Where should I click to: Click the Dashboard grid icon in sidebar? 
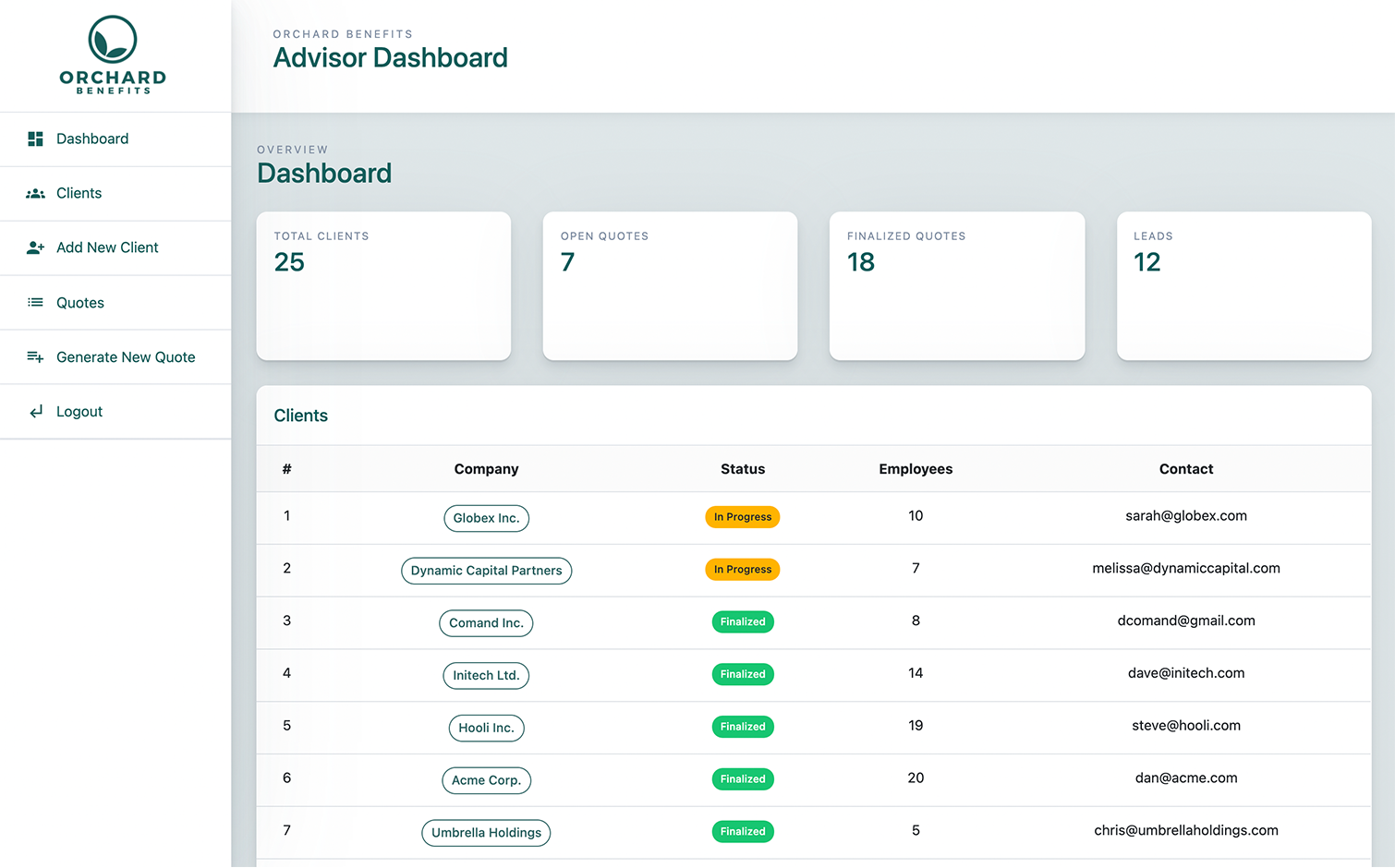(35, 139)
